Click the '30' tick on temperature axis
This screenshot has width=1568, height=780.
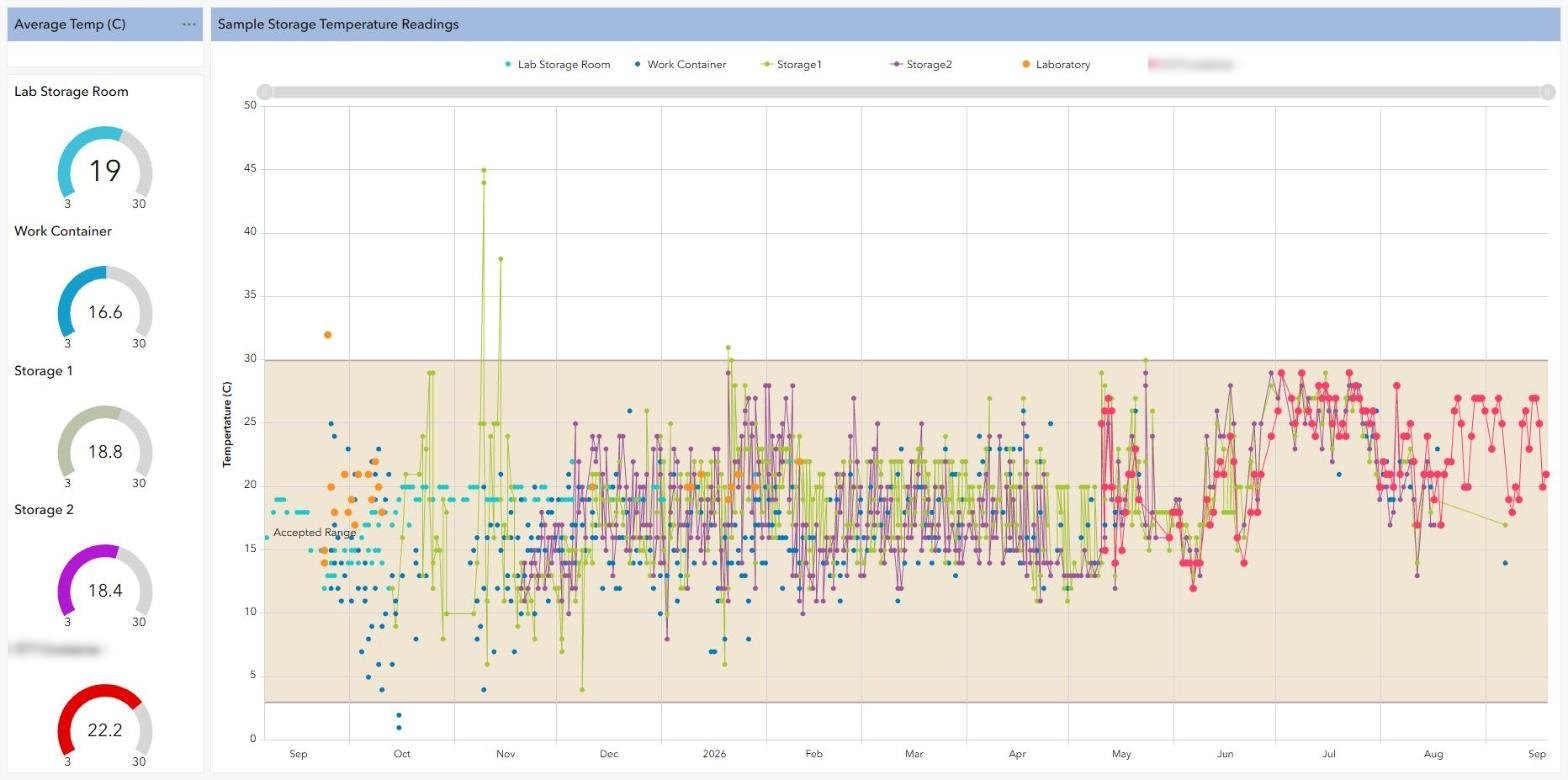[x=250, y=359]
